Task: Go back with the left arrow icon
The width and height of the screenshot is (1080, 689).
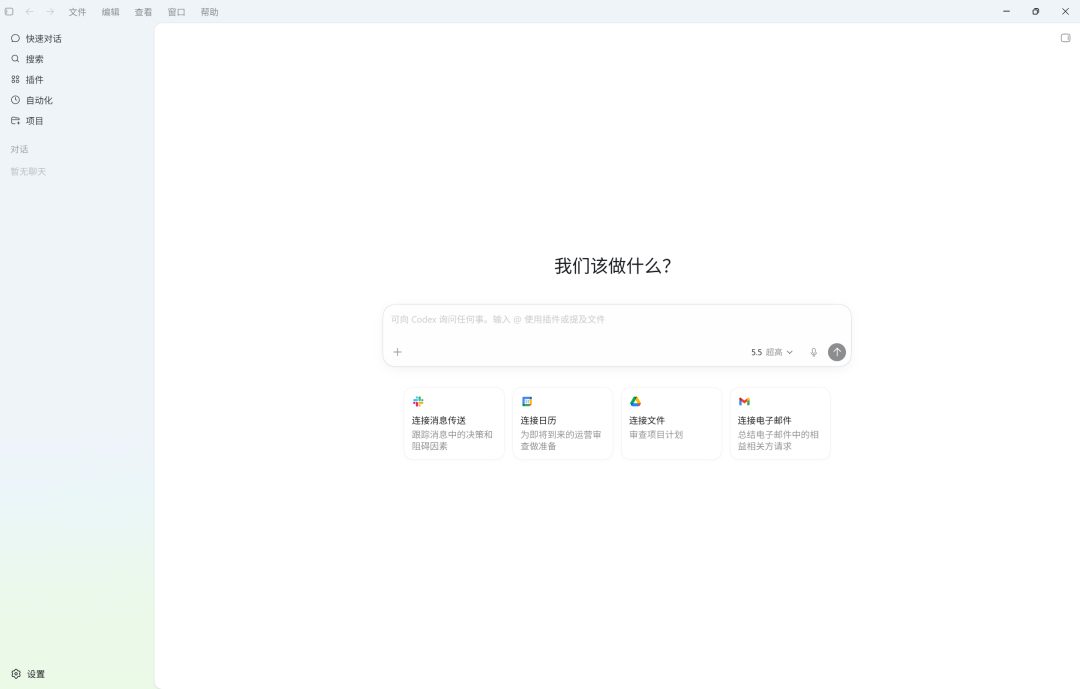Action: click(x=30, y=12)
